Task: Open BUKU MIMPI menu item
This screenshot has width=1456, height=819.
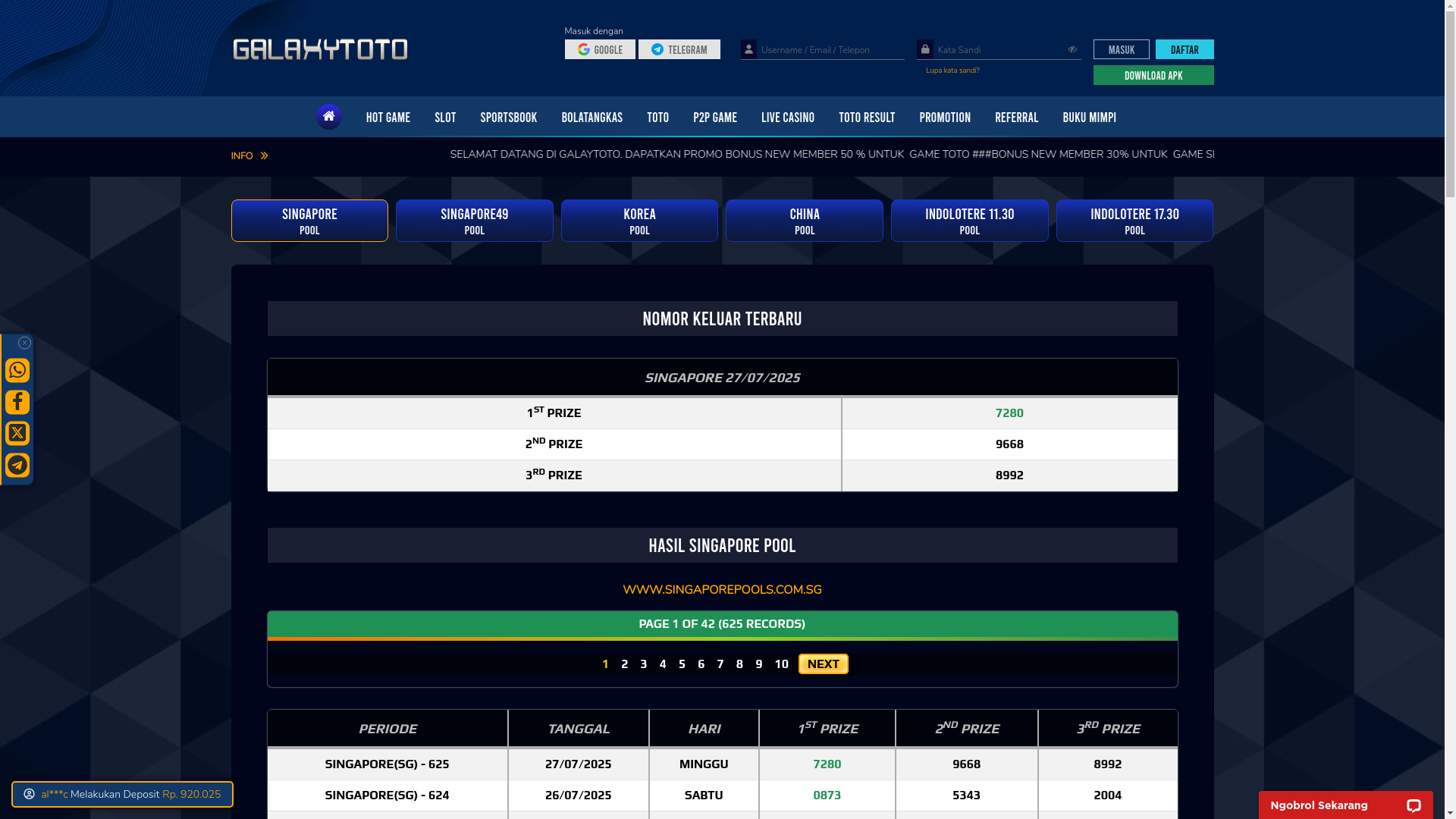Action: coord(1090,118)
